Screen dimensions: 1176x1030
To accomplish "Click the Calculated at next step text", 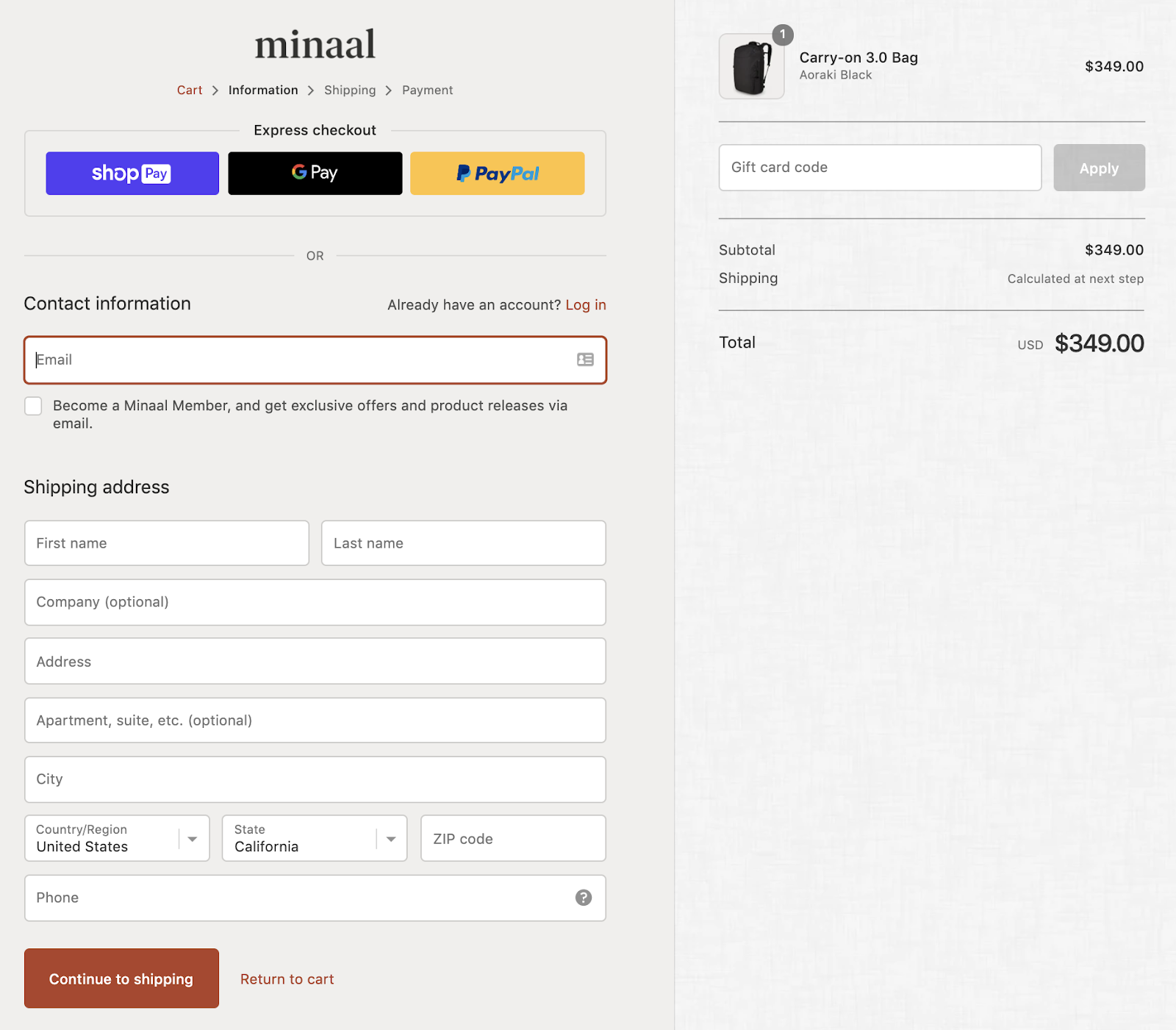I will 1075,279.
